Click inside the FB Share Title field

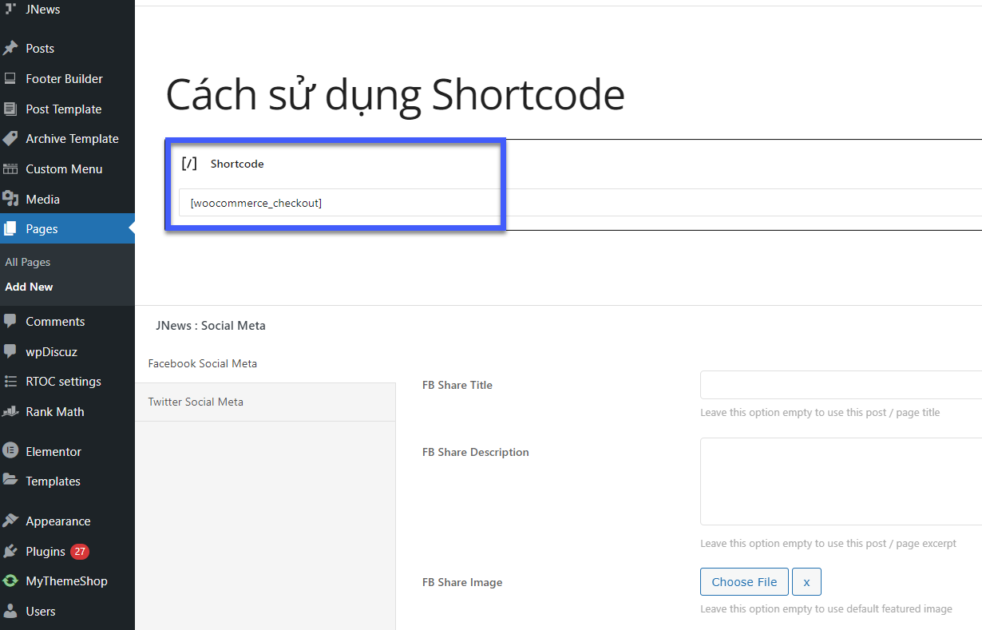point(840,384)
